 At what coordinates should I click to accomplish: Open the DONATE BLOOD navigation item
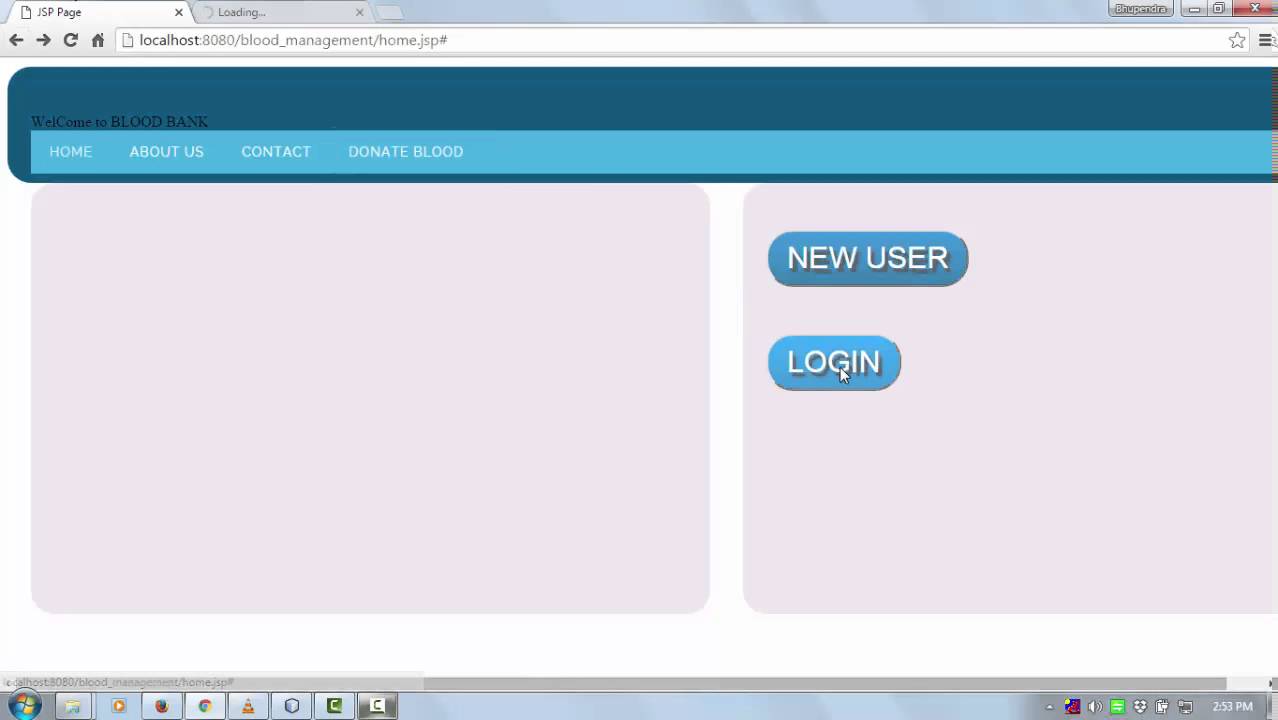[406, 152]
